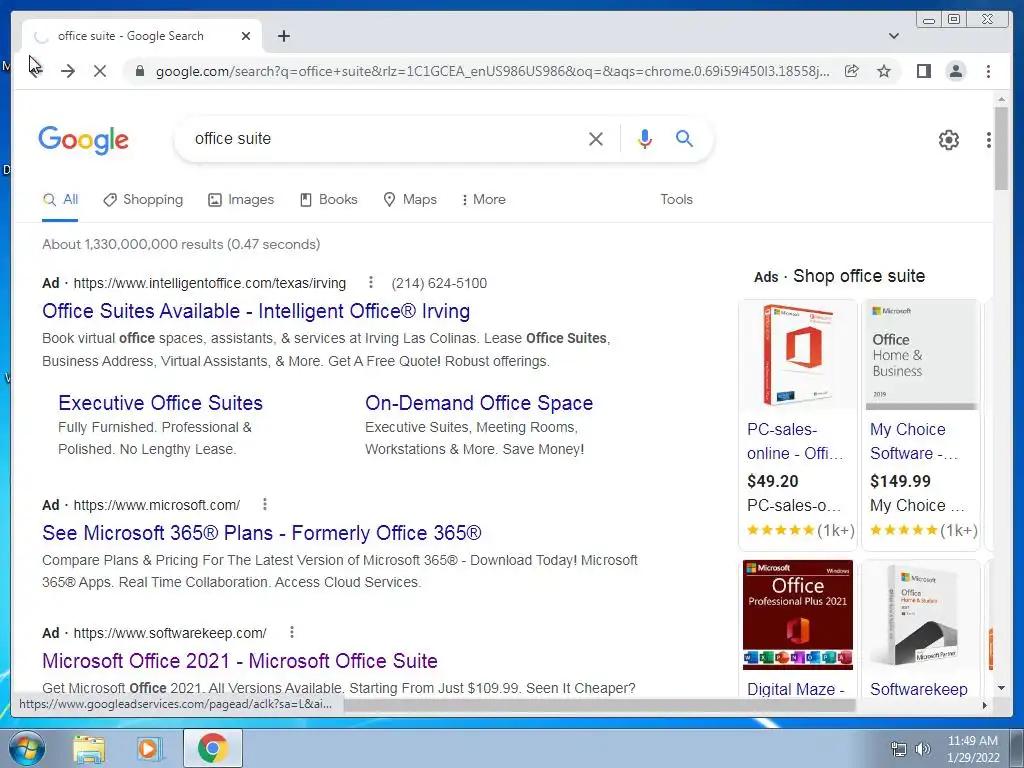Stop page loading with the X button
Screen dimensions: 1024x768
pos(100,71)
